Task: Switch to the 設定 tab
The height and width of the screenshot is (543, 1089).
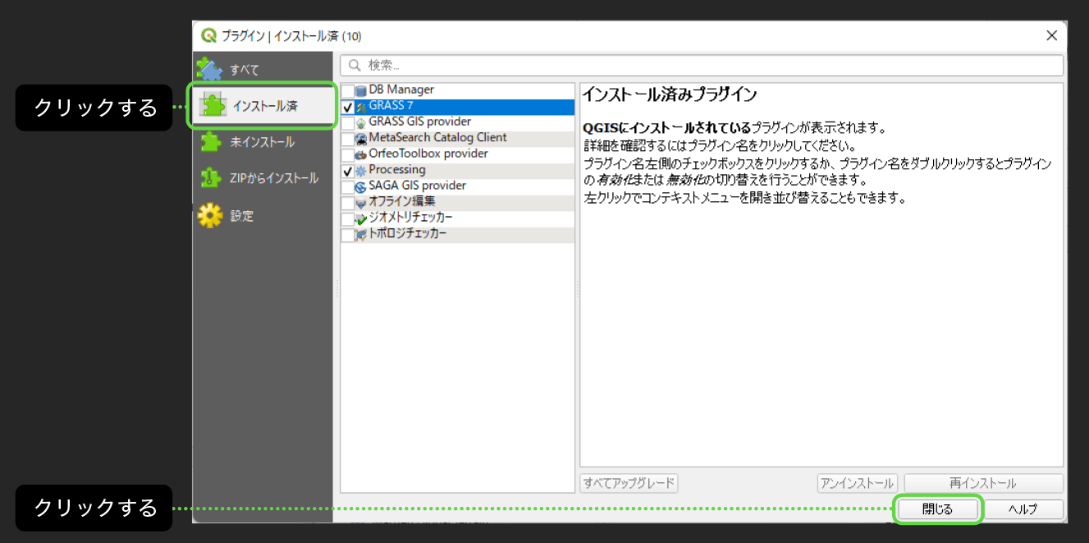Action: [x=263, y=215]
